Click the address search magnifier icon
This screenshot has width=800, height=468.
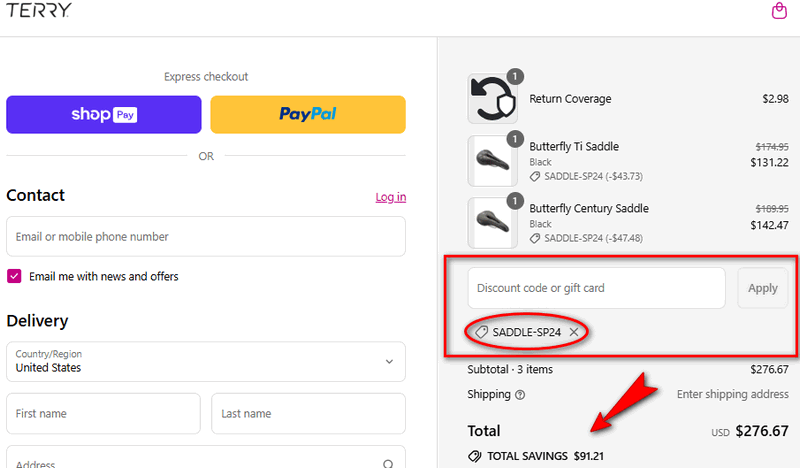coord(388,464)
